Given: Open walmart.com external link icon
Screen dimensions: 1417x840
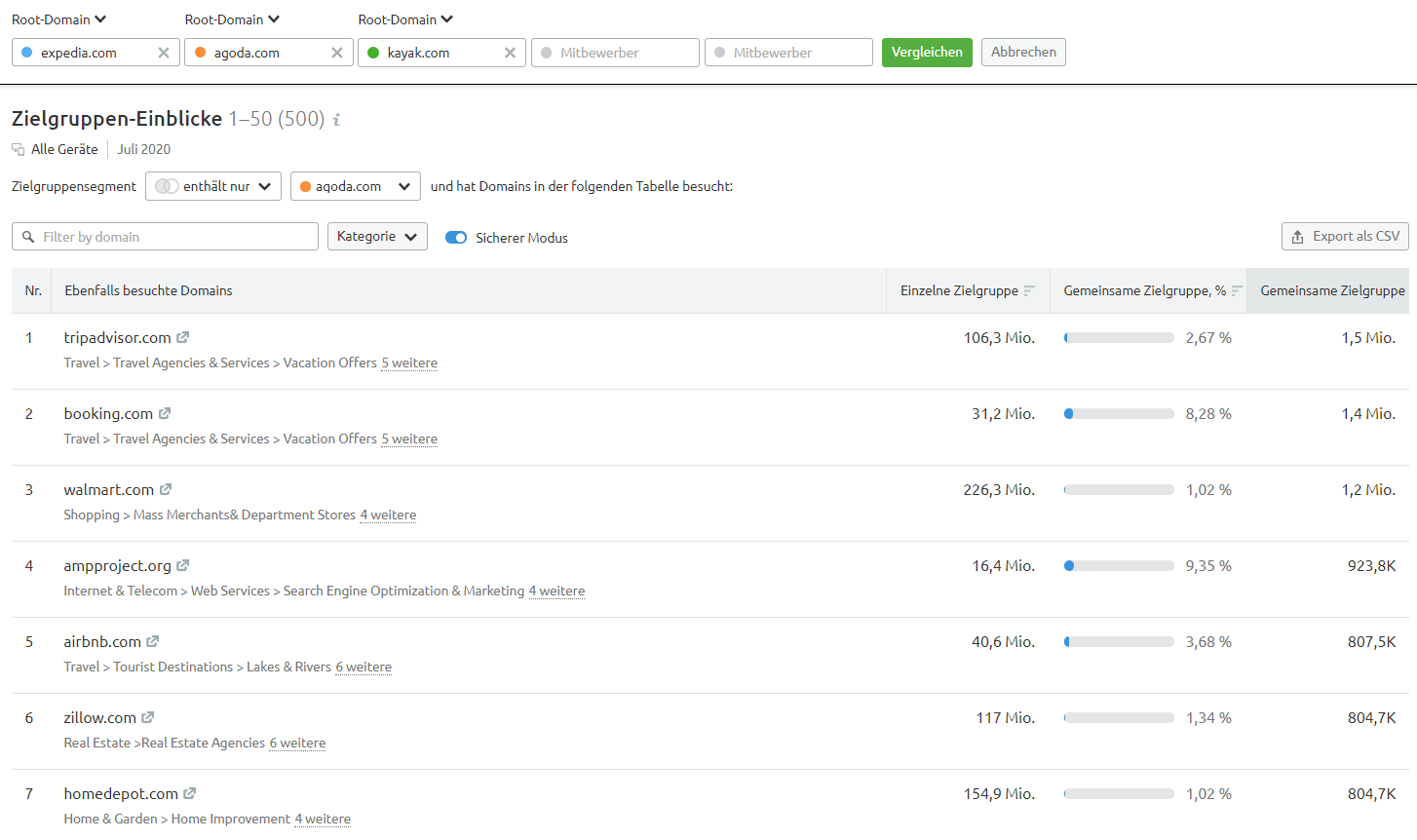Looking at the screenshot, I should (x=166, y=489).
